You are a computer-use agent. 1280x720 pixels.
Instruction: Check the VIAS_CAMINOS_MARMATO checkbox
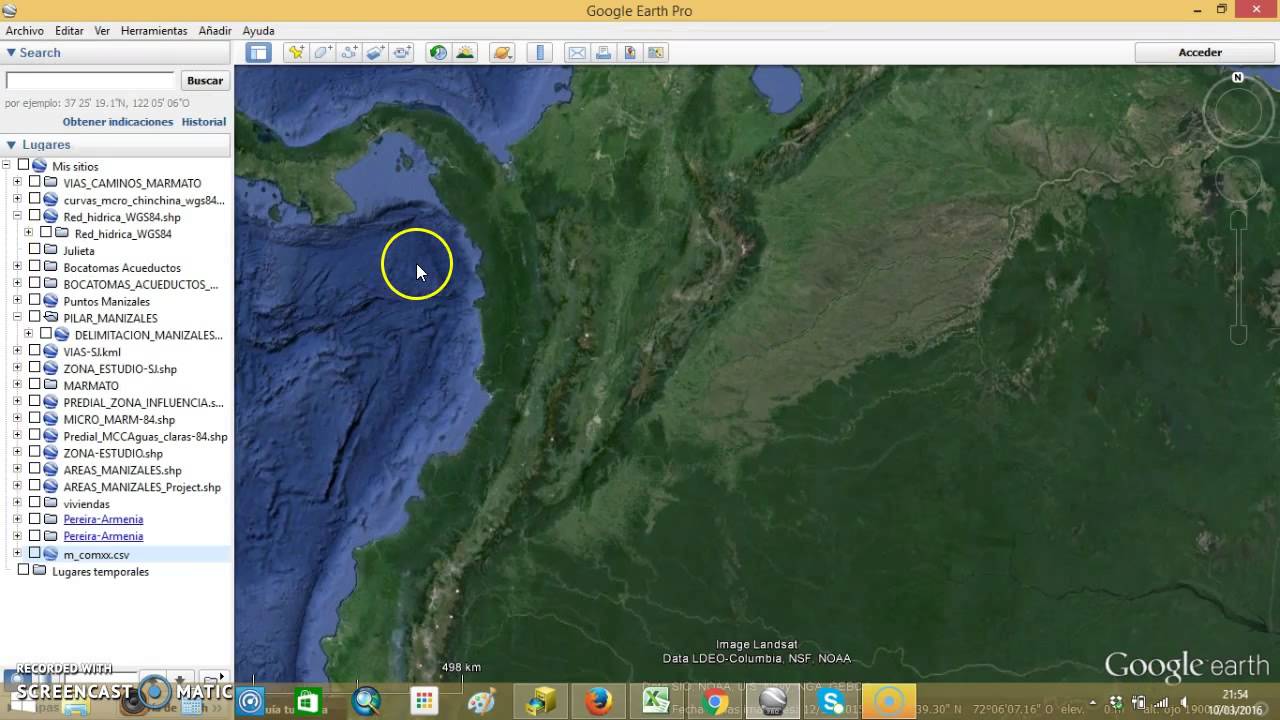coord(35,182)
